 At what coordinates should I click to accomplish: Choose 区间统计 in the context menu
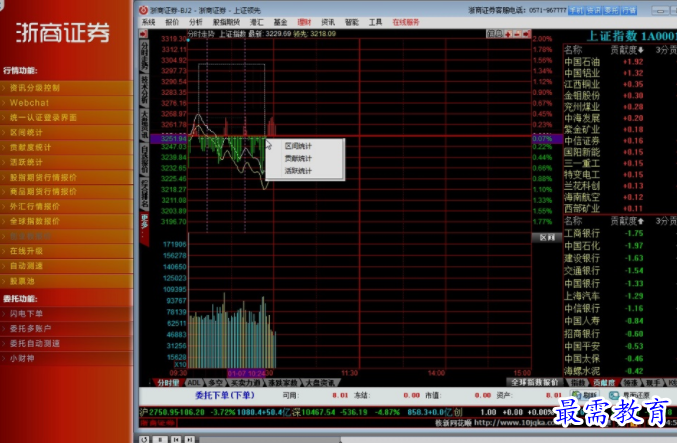tap(305, 146)
